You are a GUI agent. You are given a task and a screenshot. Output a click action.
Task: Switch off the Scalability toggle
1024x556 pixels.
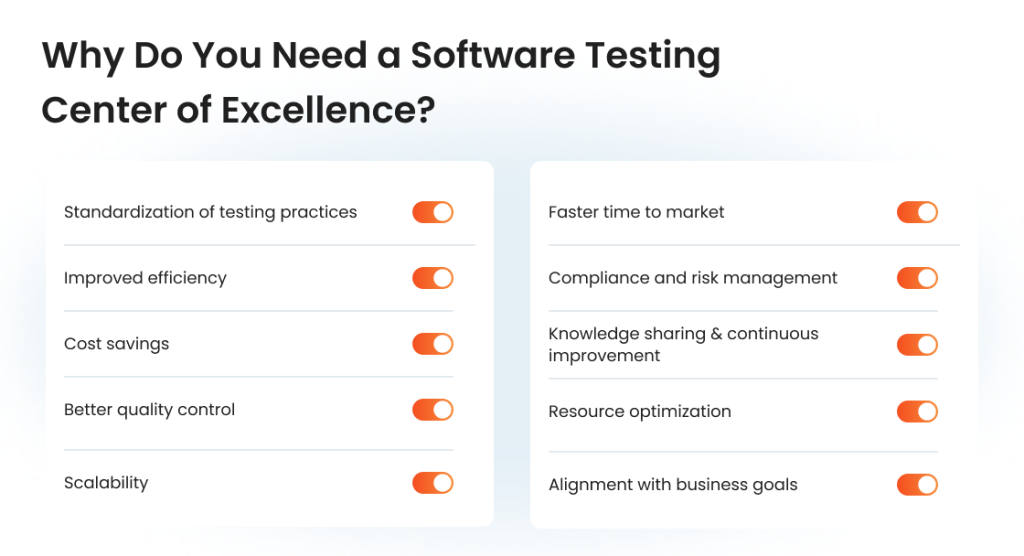click(x=432, y=483)
